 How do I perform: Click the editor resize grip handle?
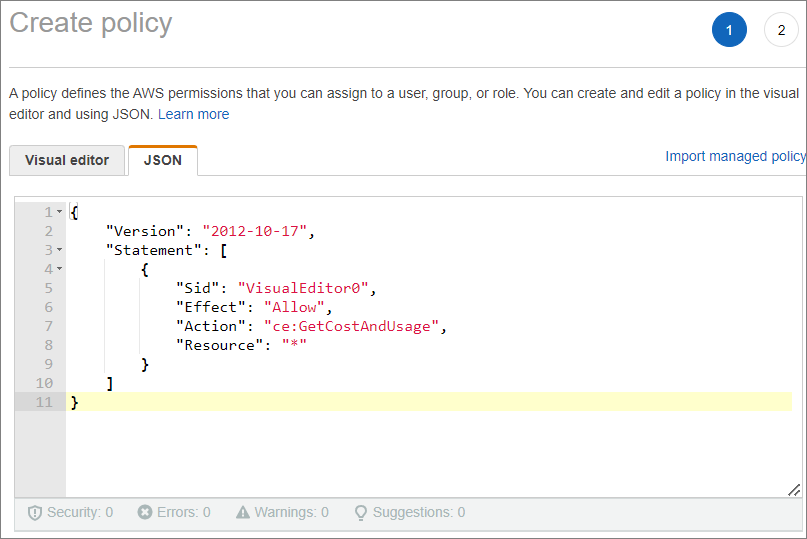pyautogui.click(x=794, y=490)
